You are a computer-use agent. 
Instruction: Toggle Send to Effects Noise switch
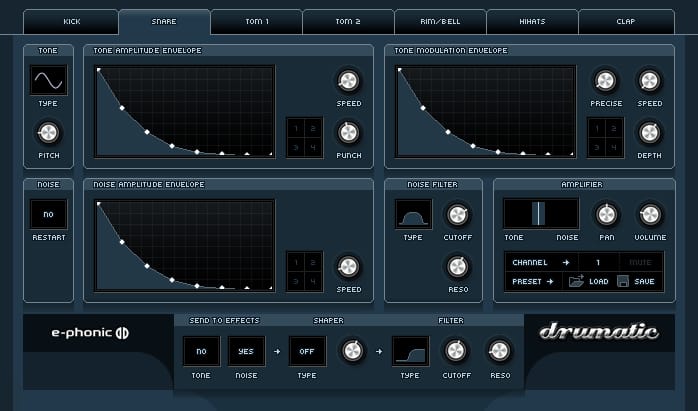coord(246,351)
